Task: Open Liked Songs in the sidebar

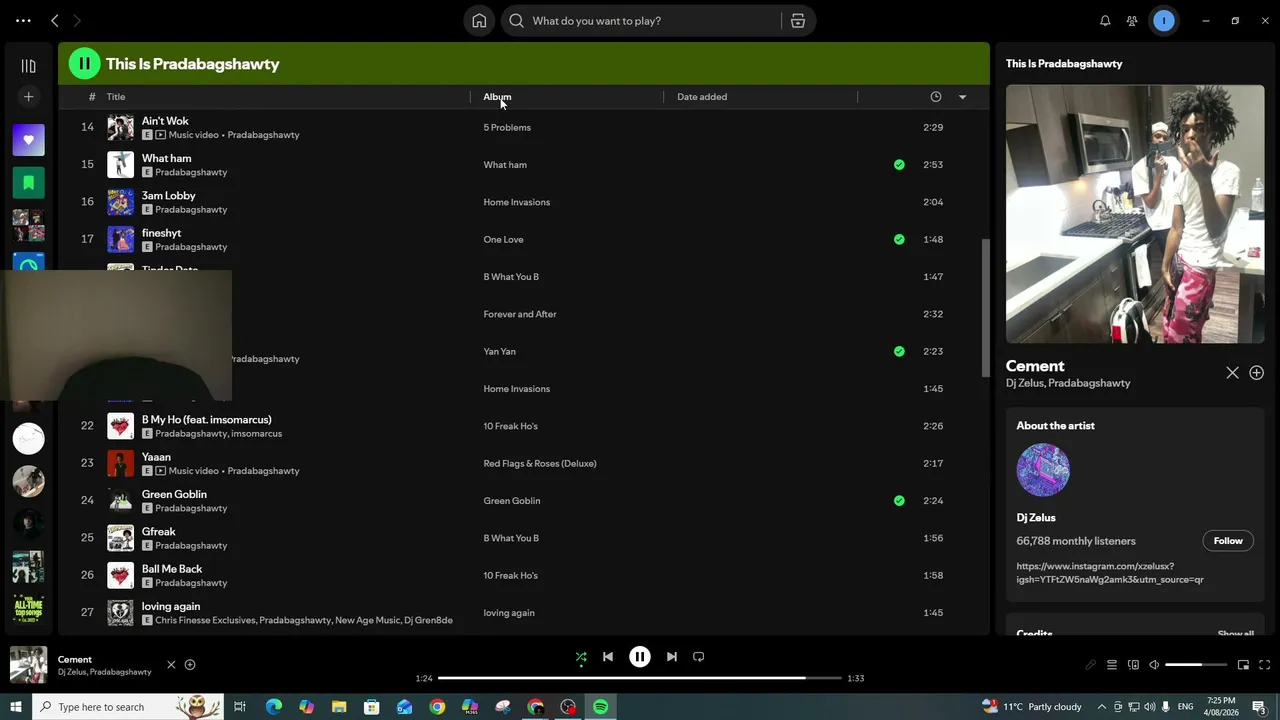Action: coord(28,140)
